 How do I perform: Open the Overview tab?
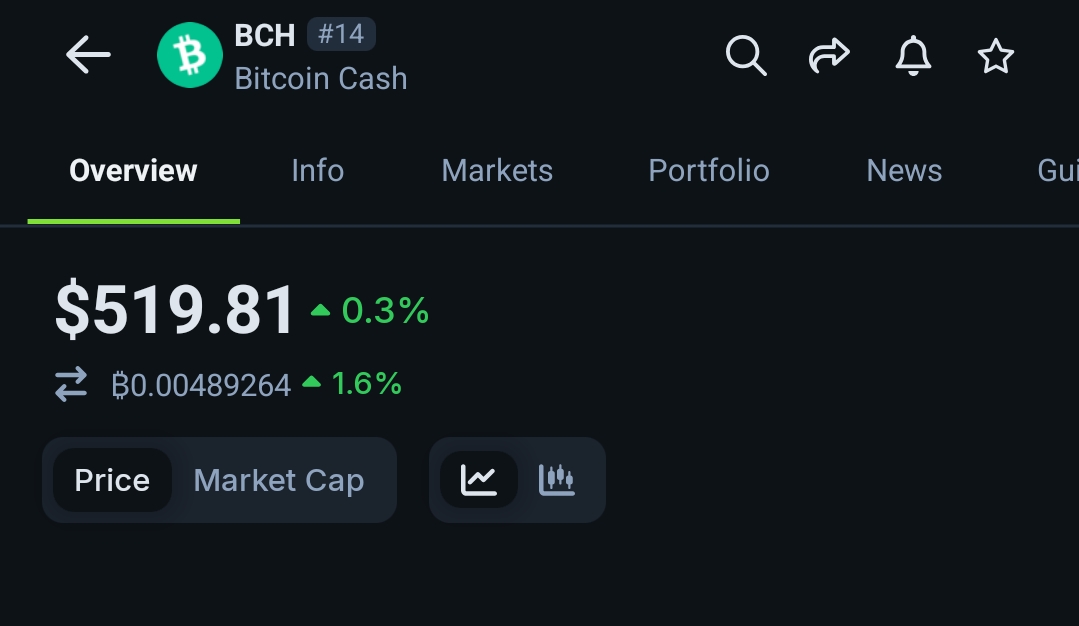pos(133,171)
